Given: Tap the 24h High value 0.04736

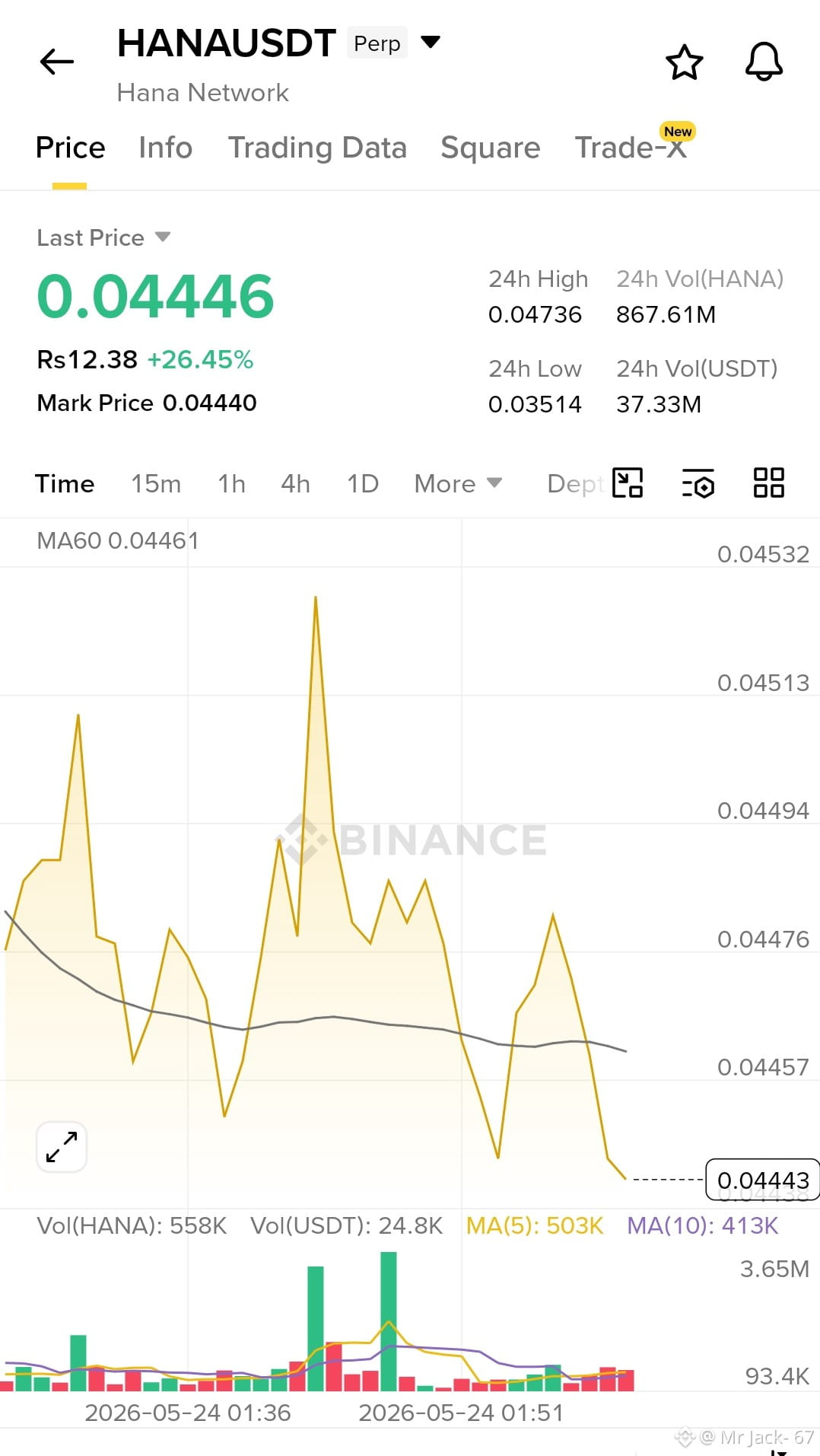Looking at the screenshot, I should click(x=535, y=314).
